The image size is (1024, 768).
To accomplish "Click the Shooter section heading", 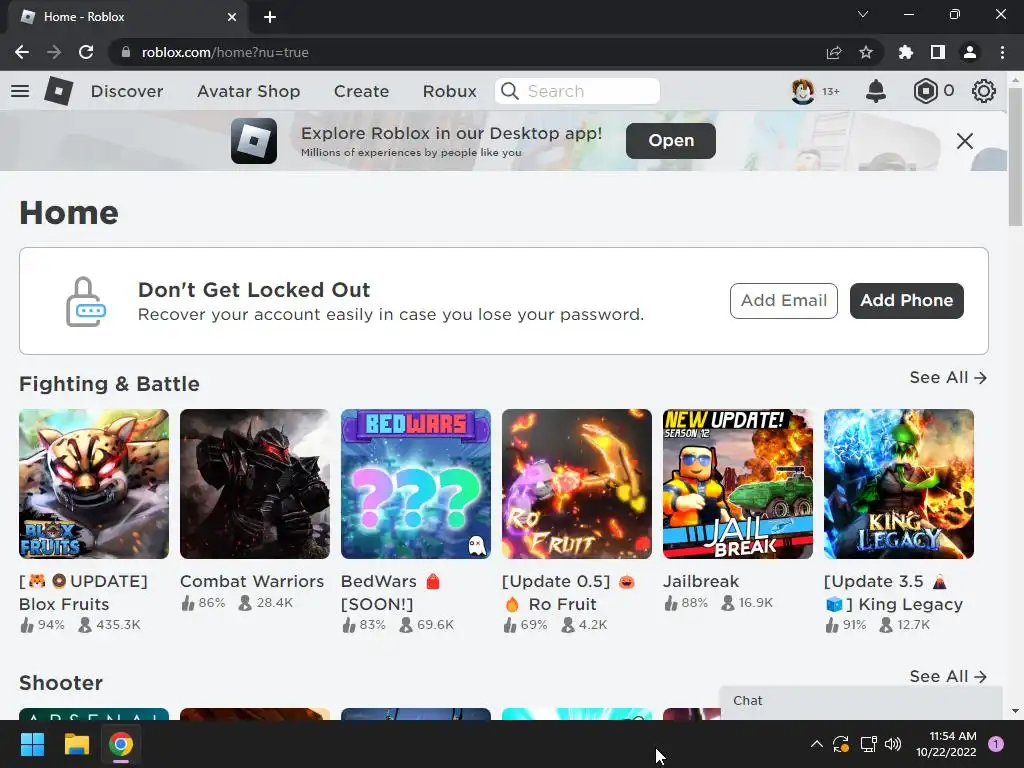I will 61,683.
